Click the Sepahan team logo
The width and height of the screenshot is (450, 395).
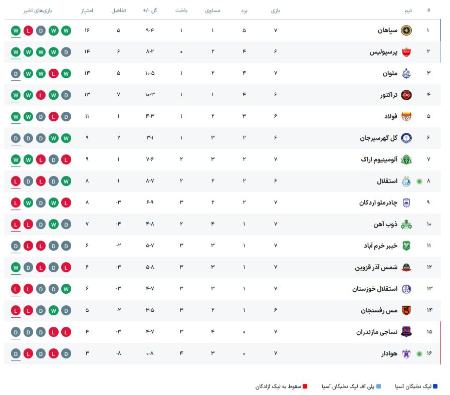[406, 30]
